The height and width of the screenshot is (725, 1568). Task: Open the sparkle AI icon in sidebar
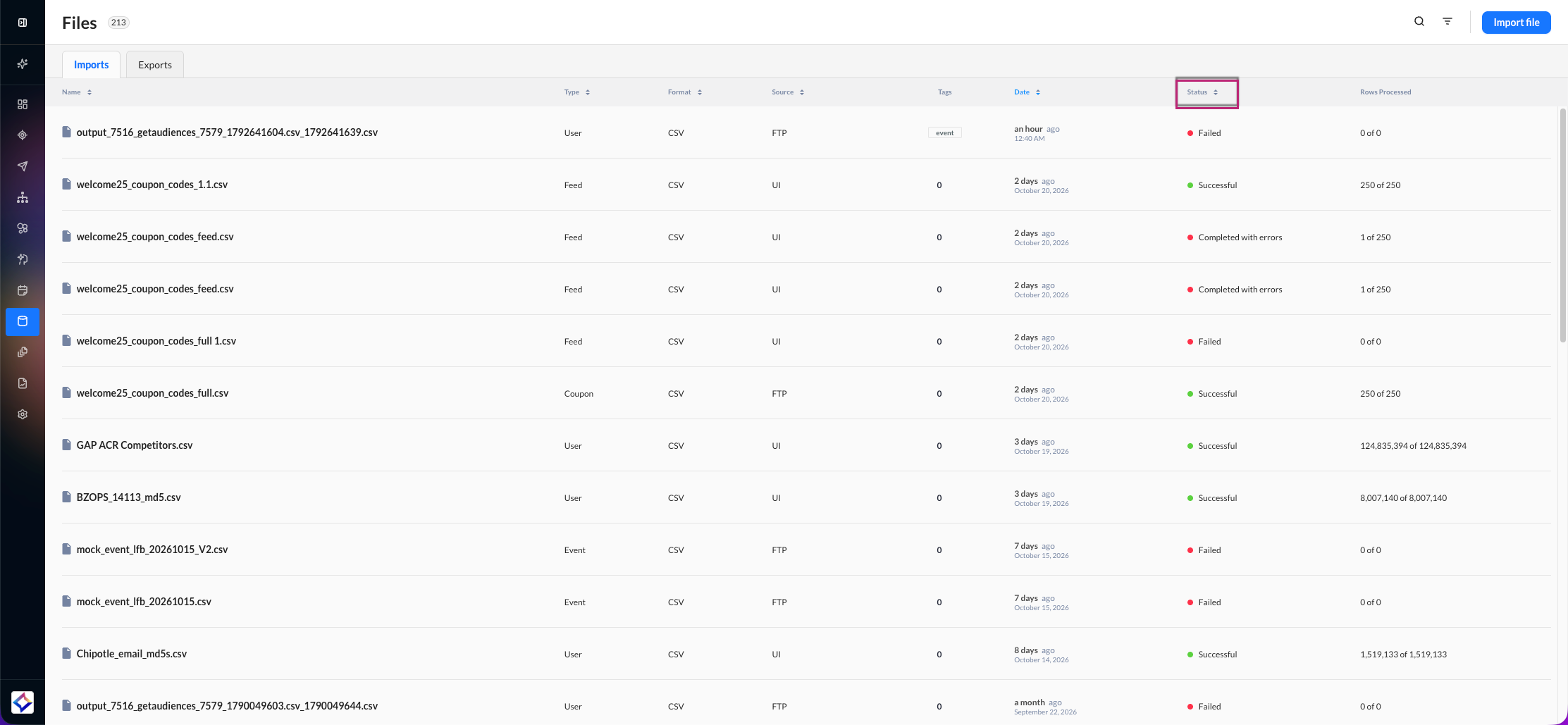tap(23, 64)
